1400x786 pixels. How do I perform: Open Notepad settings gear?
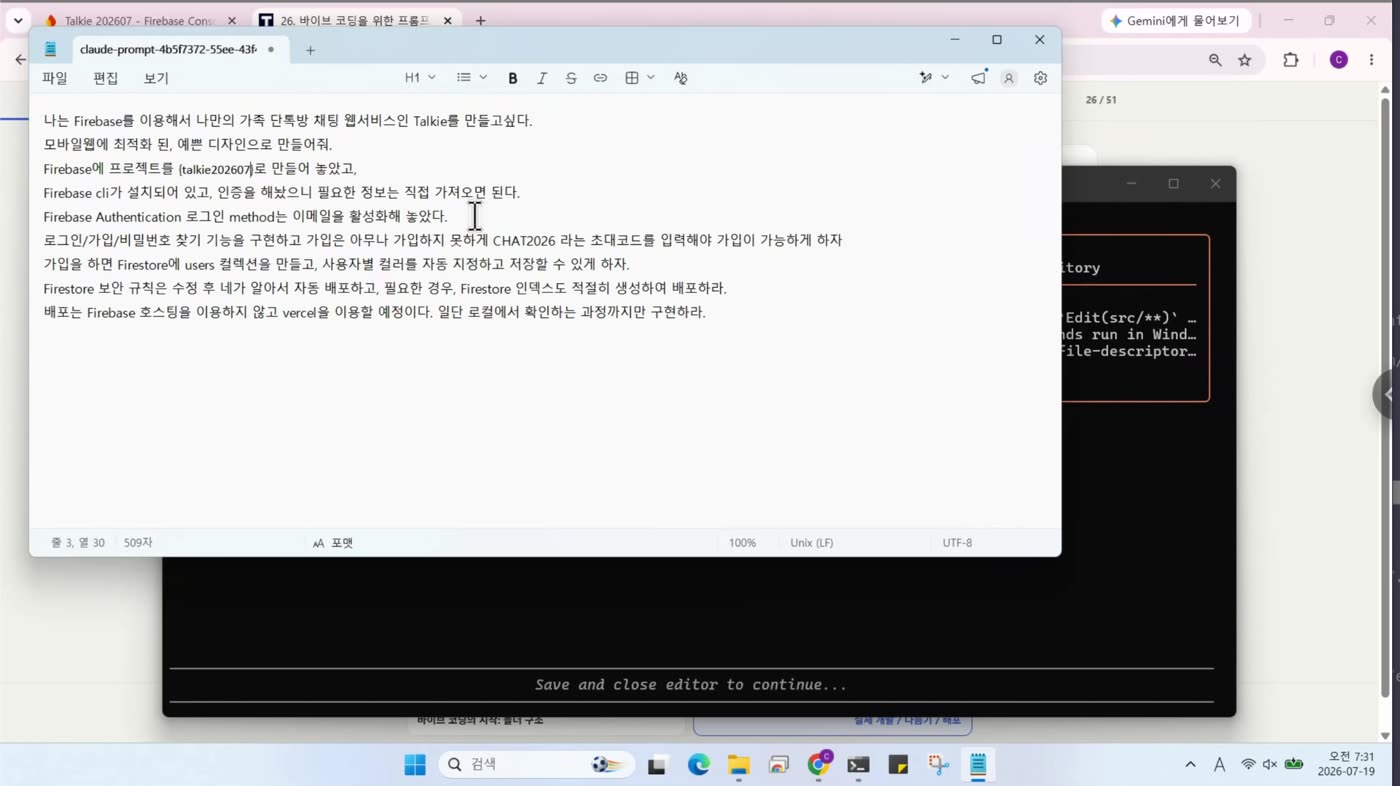tap(1040, 78)
